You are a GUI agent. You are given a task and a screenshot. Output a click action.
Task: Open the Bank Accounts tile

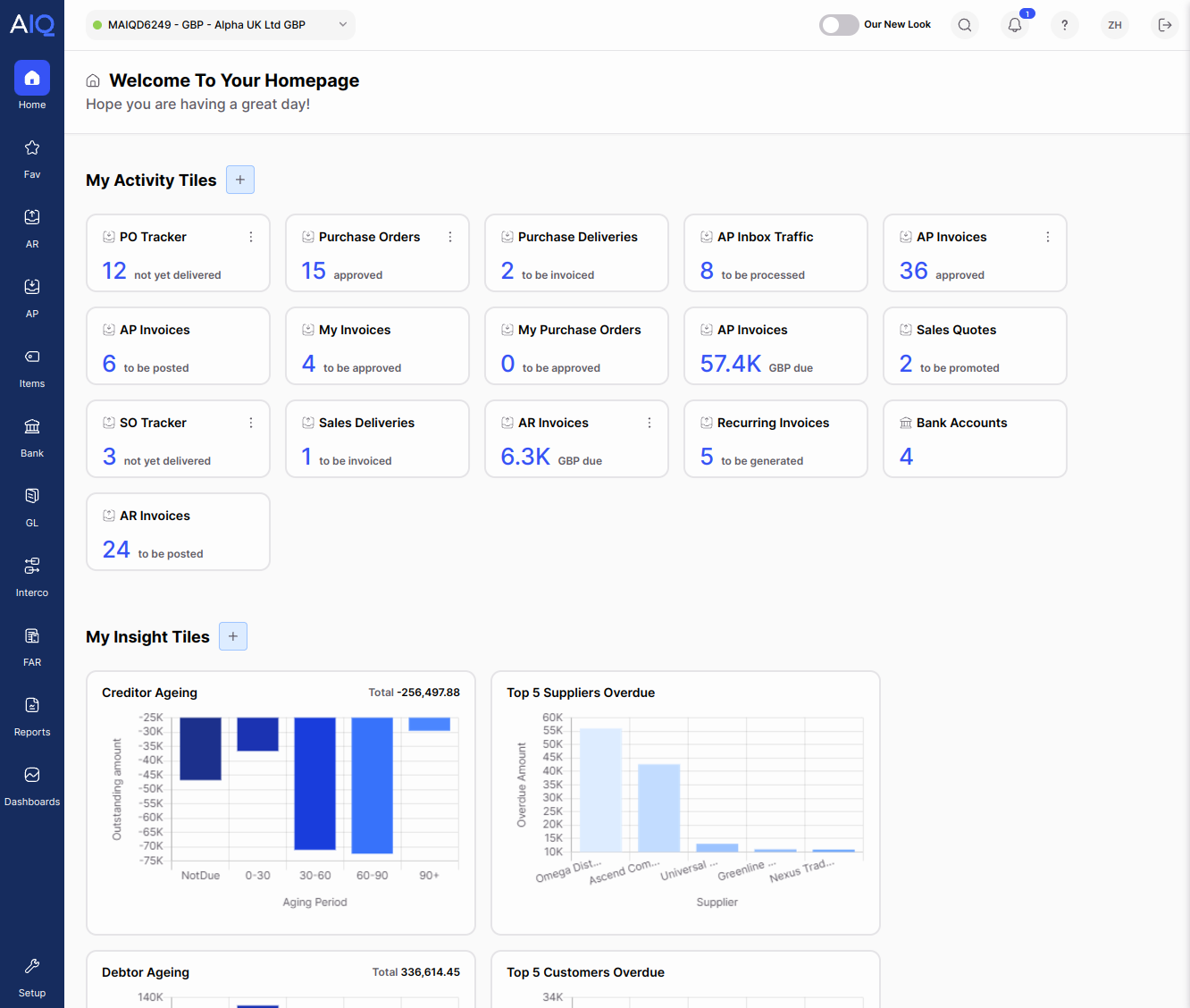click(975, 439)
